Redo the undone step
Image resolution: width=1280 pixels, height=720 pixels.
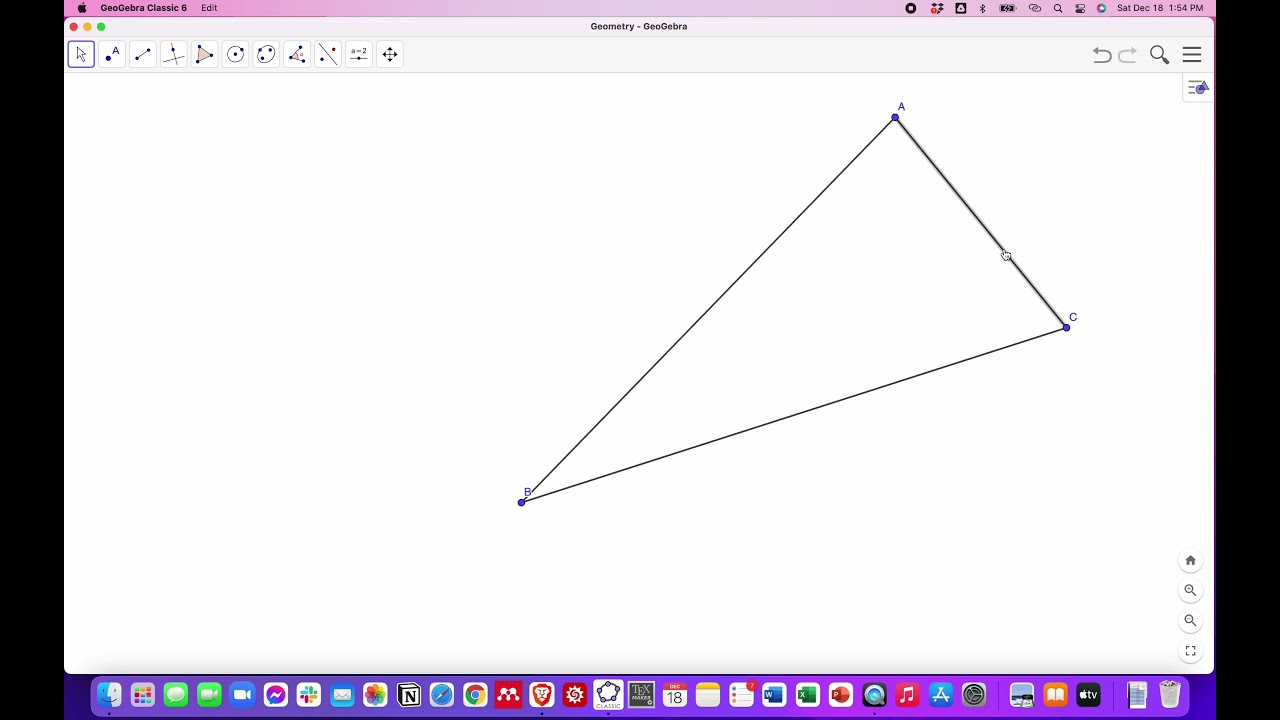[1128, 55]
